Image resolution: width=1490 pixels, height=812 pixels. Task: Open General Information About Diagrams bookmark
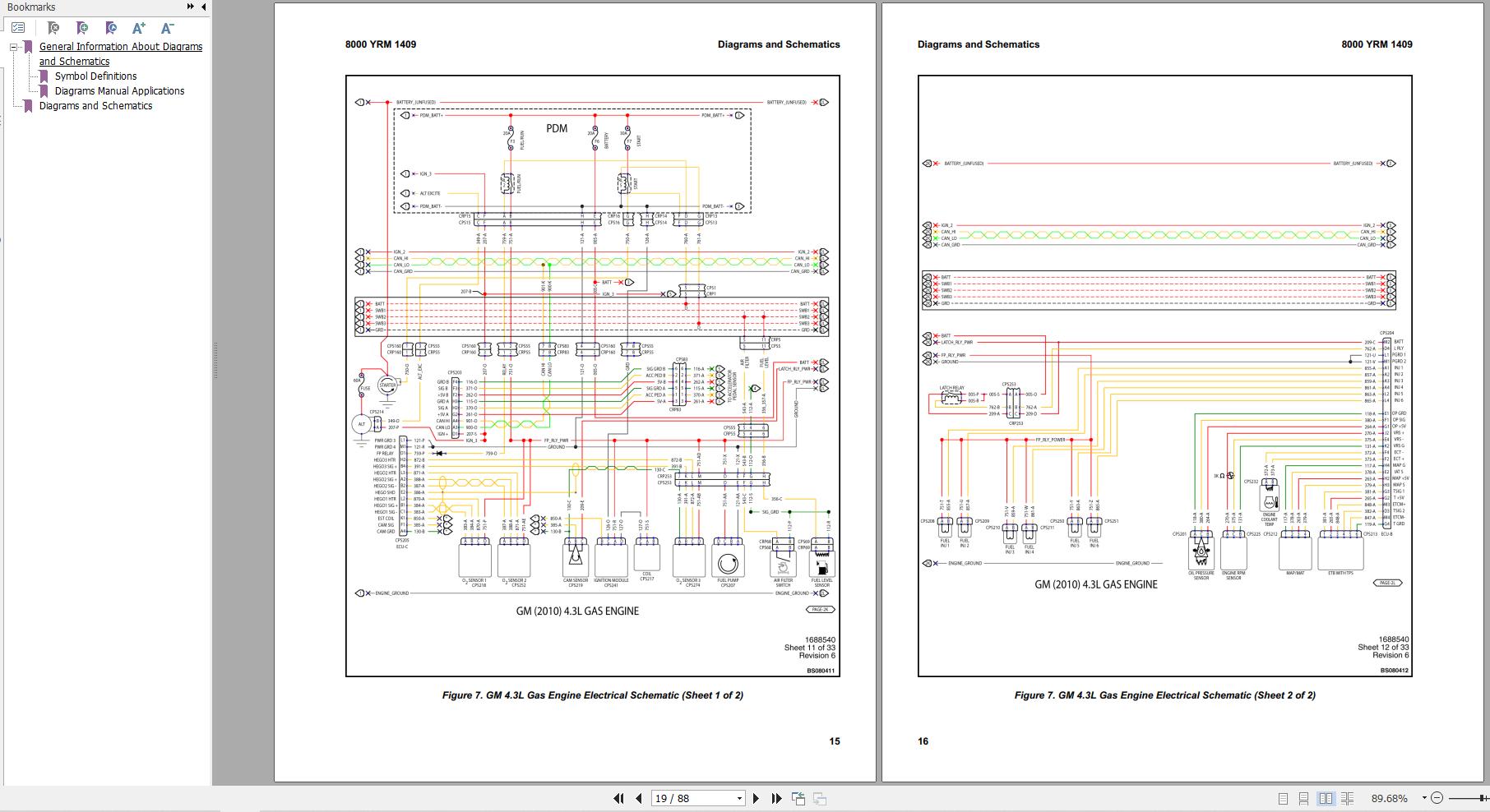(121, 53)
